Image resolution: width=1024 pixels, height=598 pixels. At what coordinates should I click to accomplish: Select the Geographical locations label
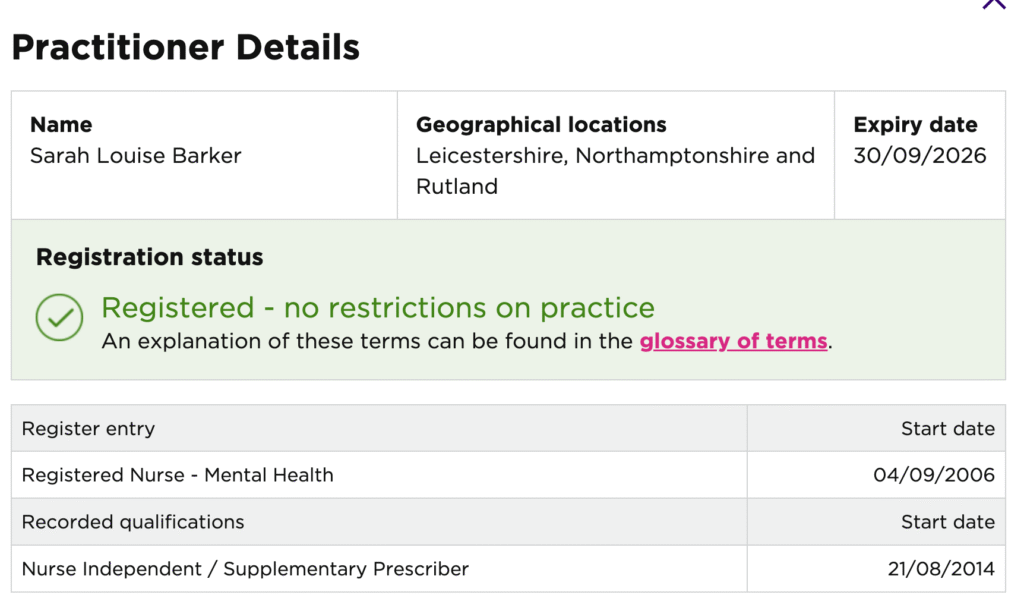pos(541,124)
